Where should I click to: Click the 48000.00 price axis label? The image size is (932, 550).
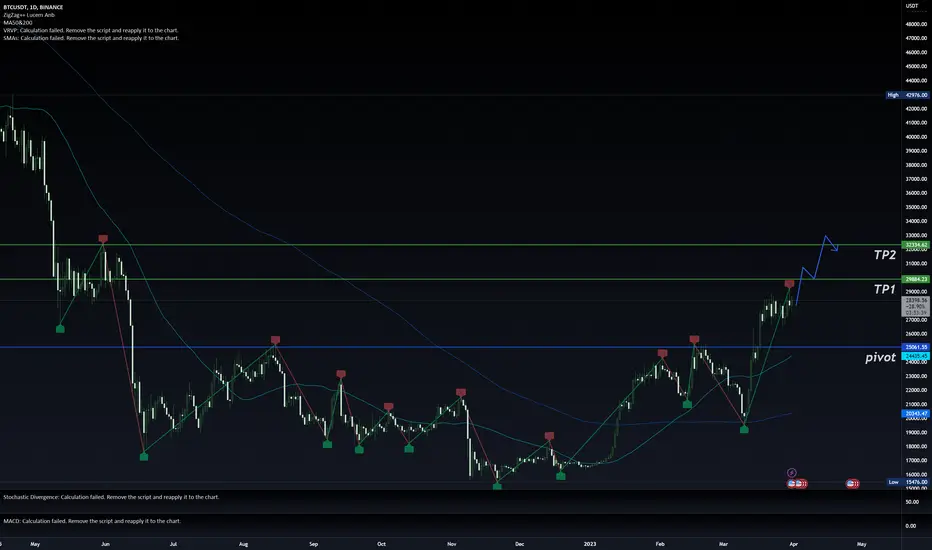pos(916,24)
